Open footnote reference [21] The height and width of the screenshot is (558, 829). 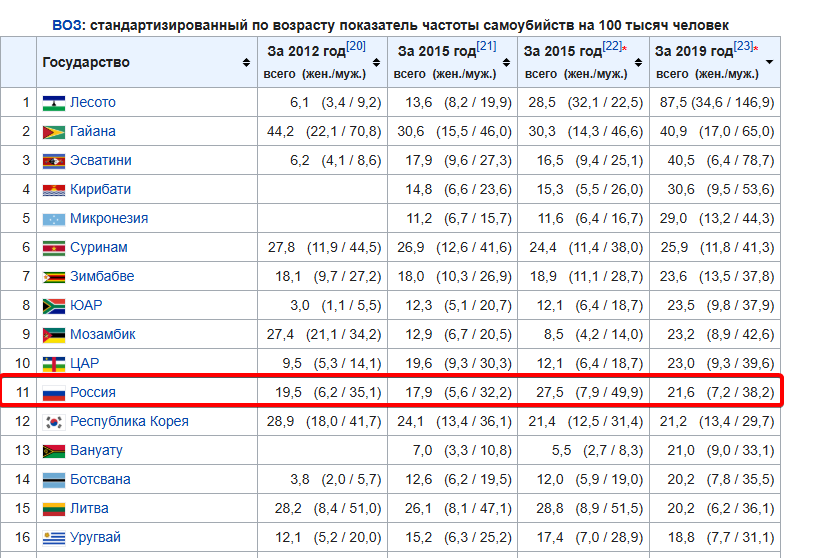(487, 46)
